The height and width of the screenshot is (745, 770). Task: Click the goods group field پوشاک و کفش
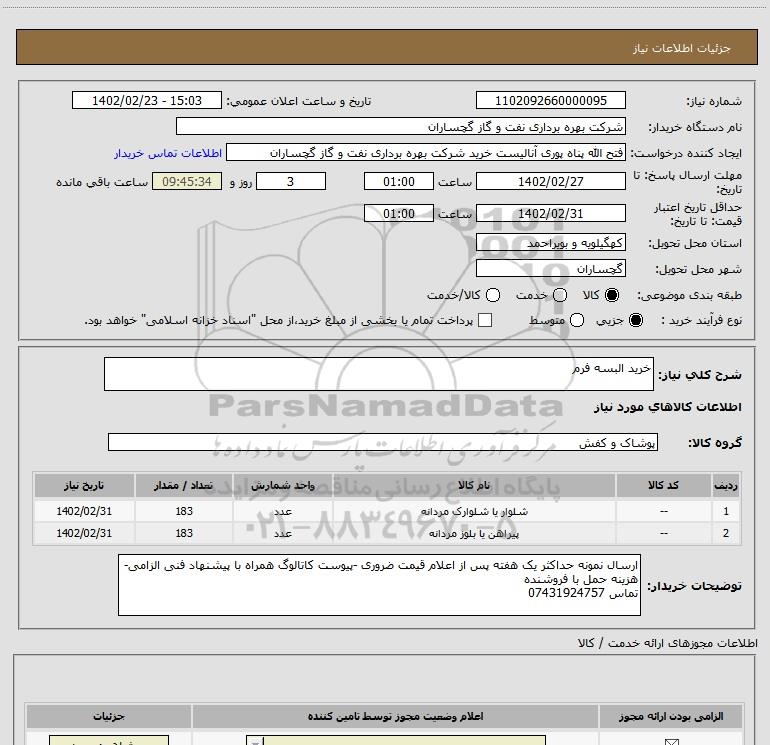[383, 442]
